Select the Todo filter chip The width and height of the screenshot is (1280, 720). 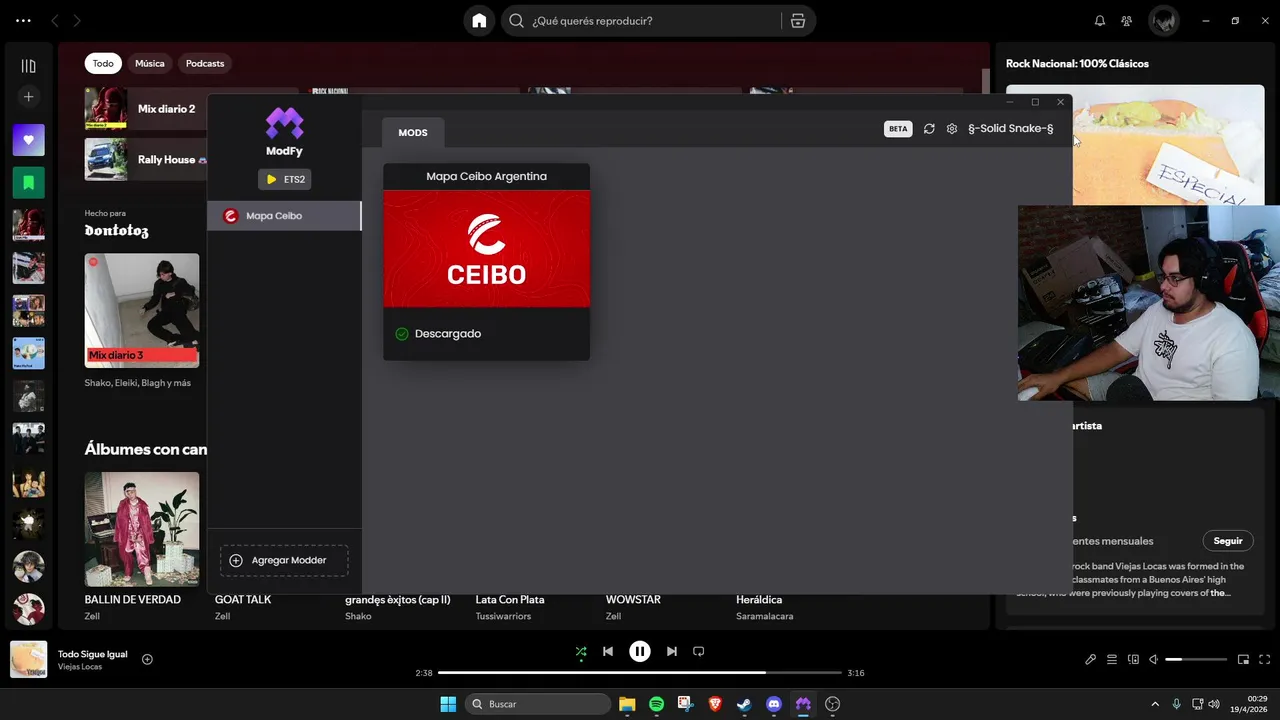(x=103, y=63)
